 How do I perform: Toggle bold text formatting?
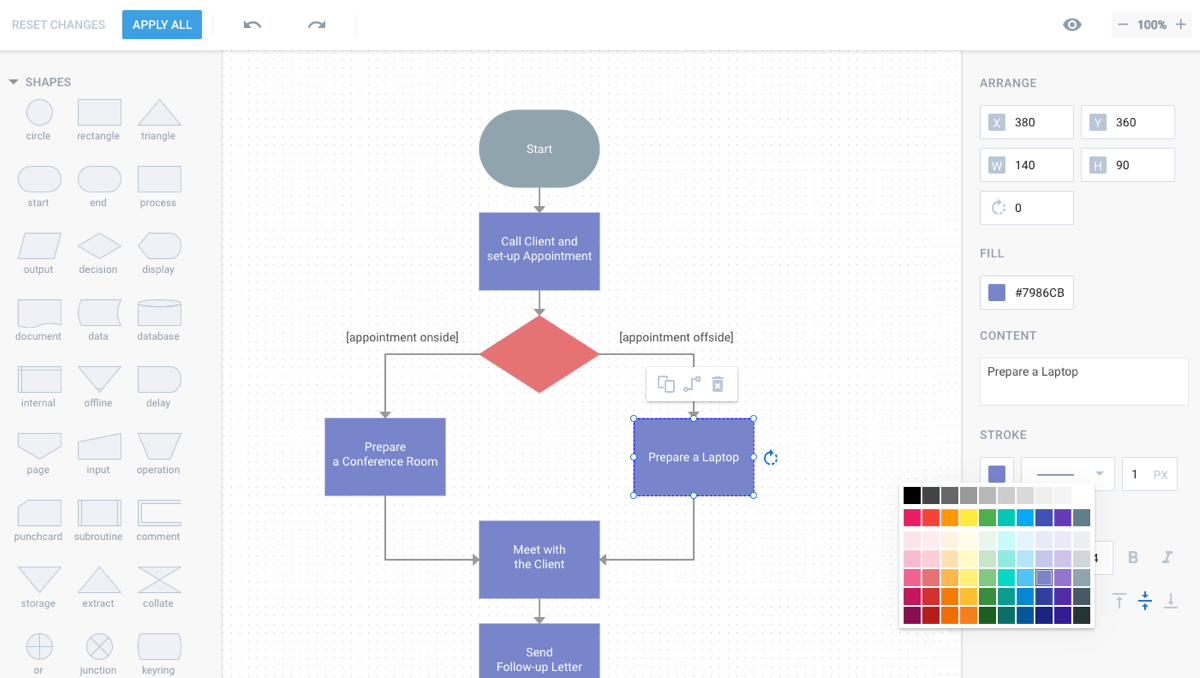coord(1133,558)
